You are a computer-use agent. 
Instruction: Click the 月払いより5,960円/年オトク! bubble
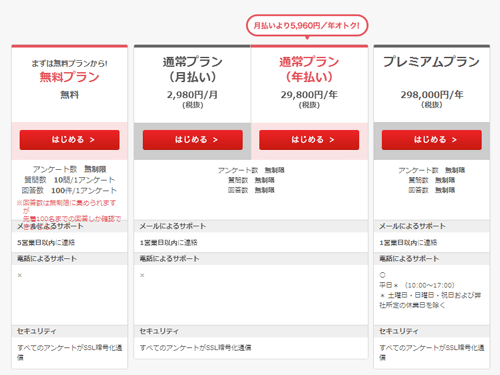pos(307,25)
